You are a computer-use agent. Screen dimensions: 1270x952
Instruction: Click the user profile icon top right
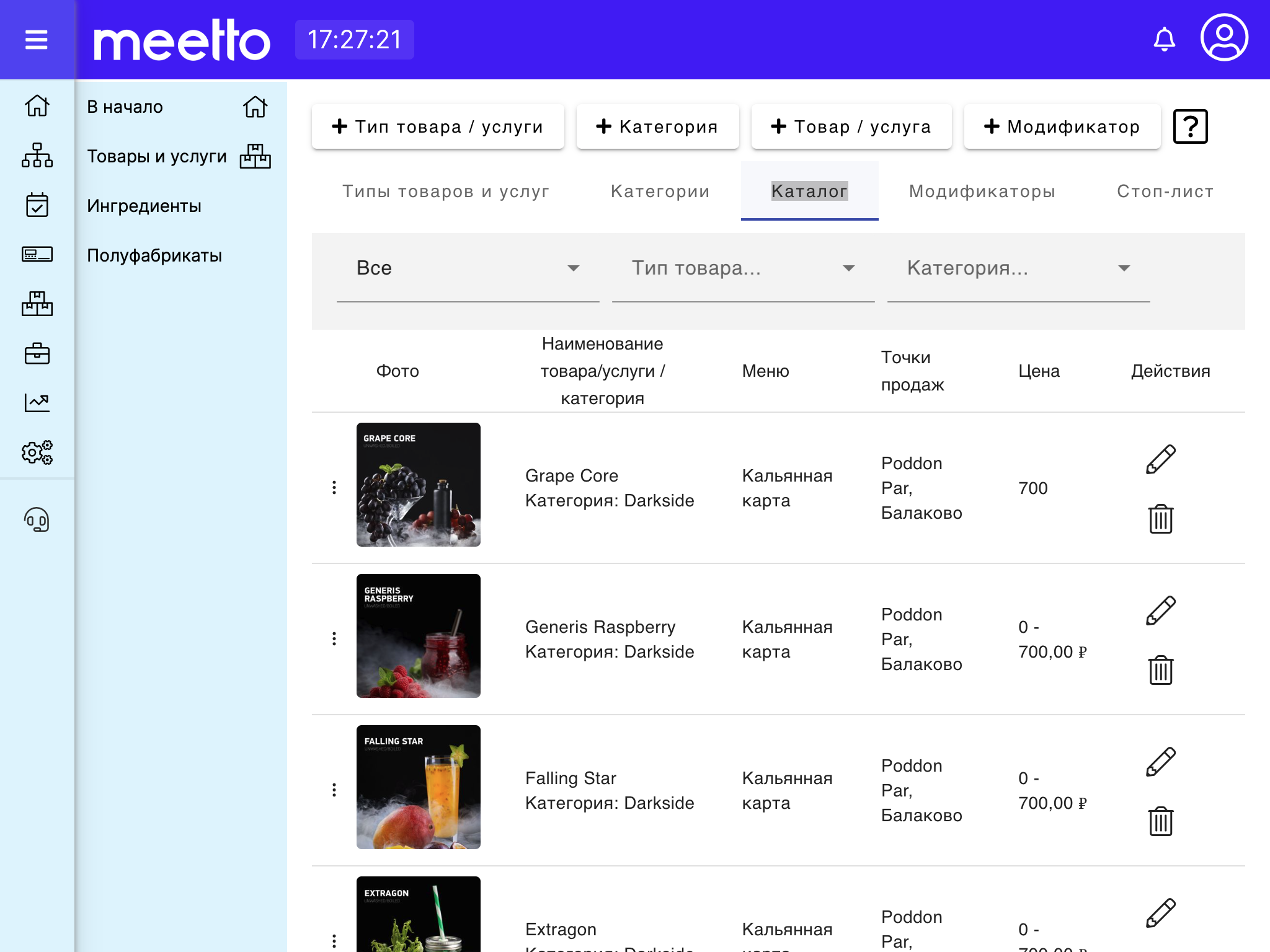click(1223, 38)
